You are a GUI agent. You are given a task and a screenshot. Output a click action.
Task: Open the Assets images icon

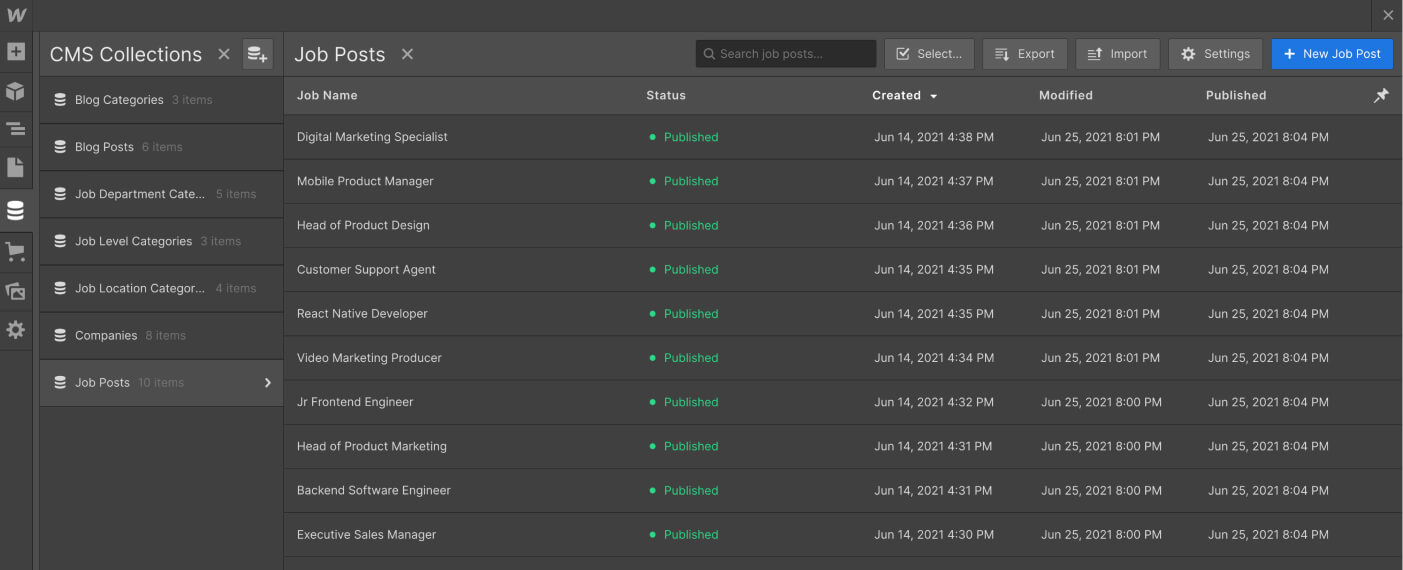click(x=16, y=292)
